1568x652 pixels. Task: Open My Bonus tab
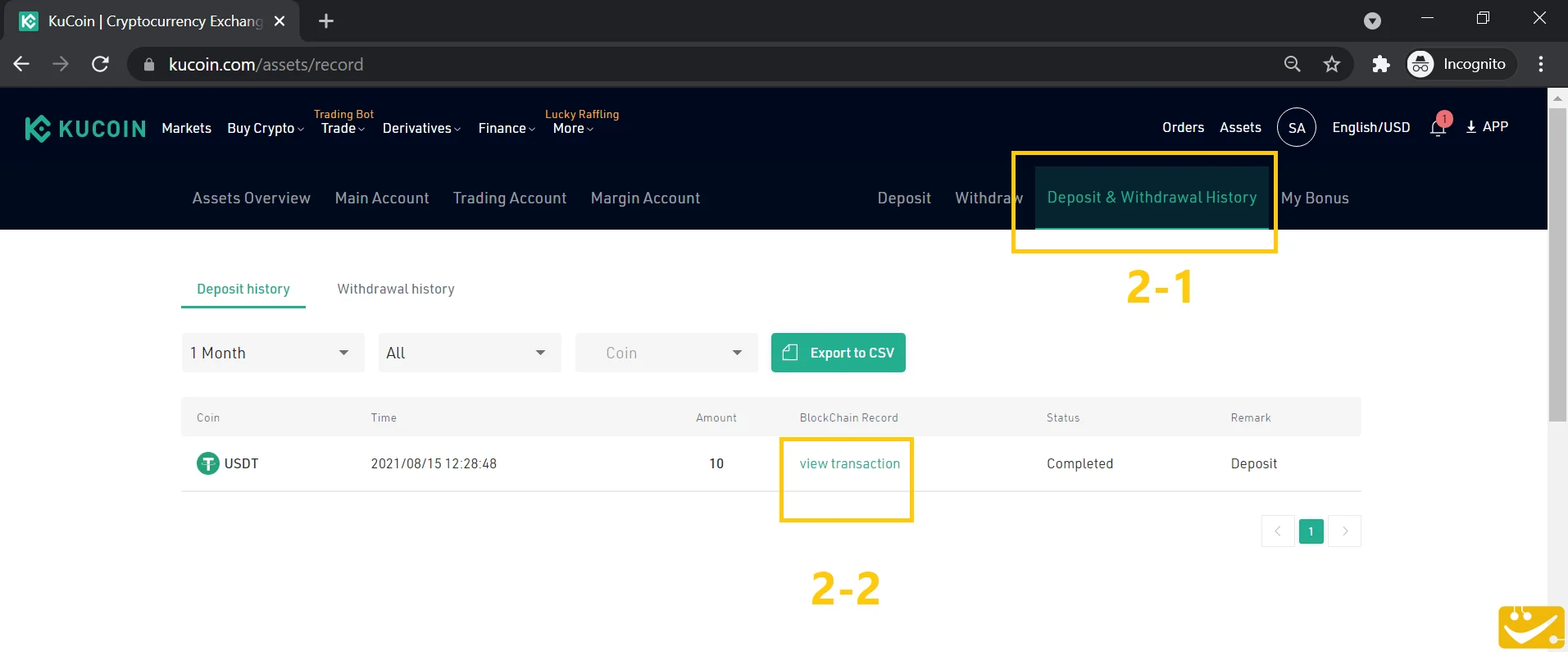click(1315, 198)
